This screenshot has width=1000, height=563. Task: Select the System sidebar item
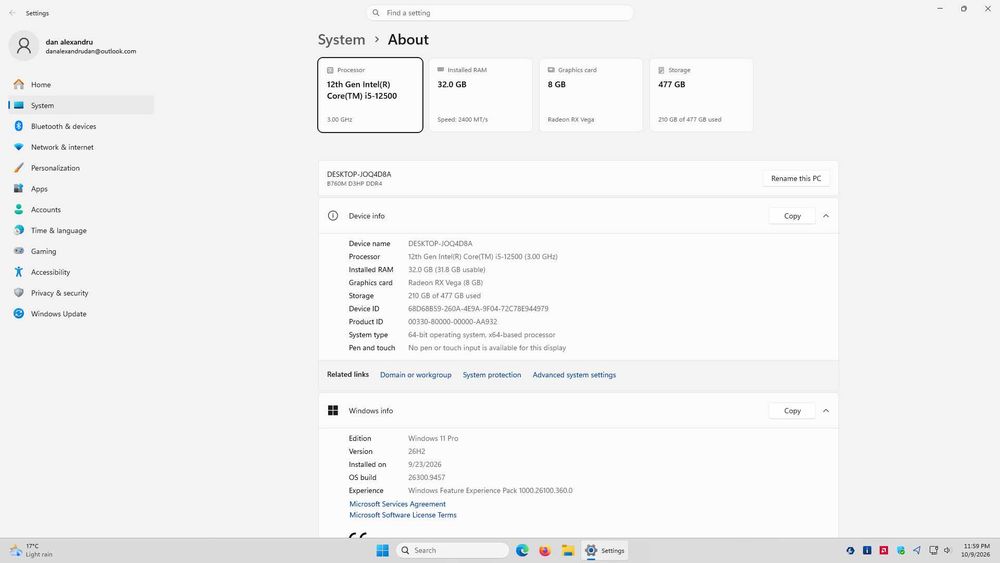81,105
